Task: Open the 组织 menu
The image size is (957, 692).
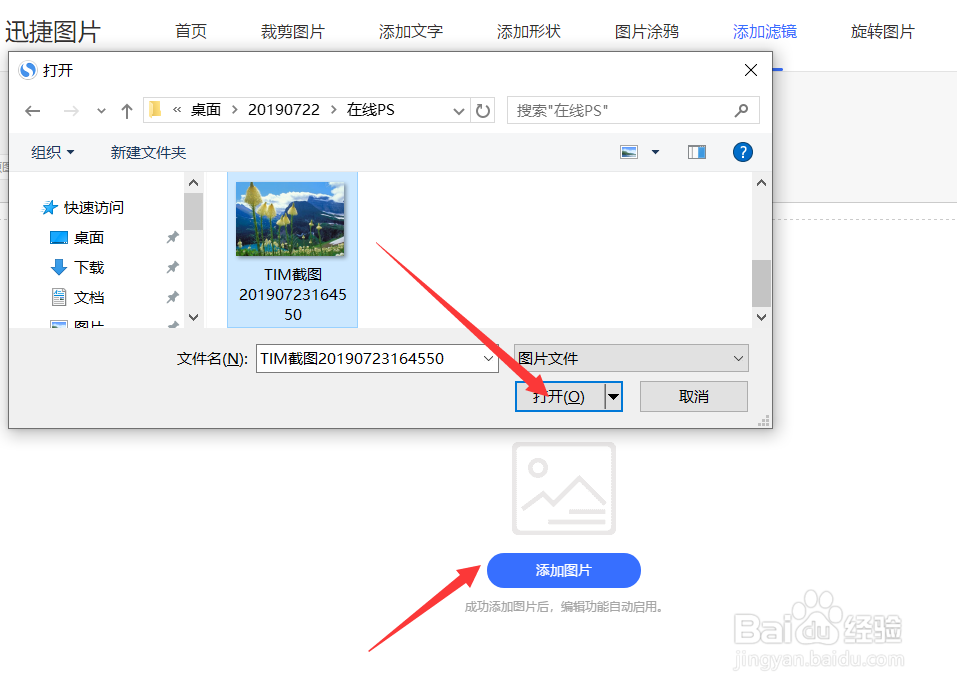Action: click(x=52, y=152)
